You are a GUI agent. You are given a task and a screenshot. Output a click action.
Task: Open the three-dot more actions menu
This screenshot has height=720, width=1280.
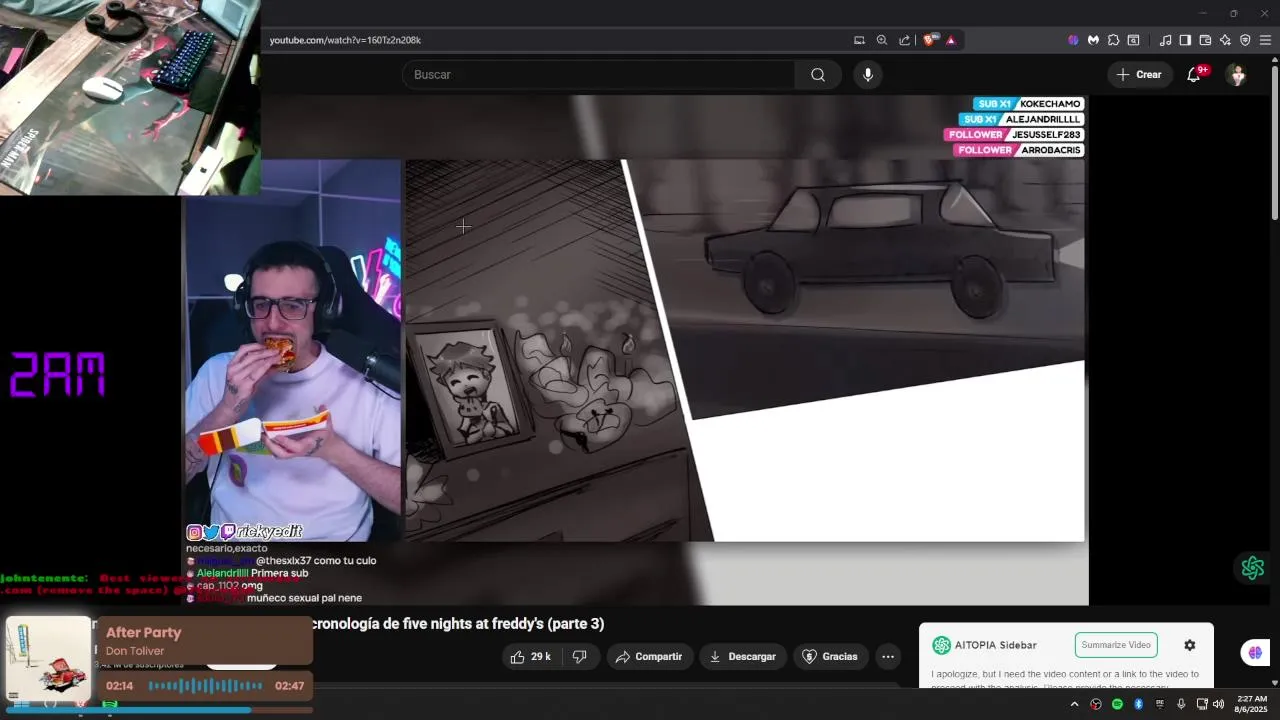tap(888, 657)
